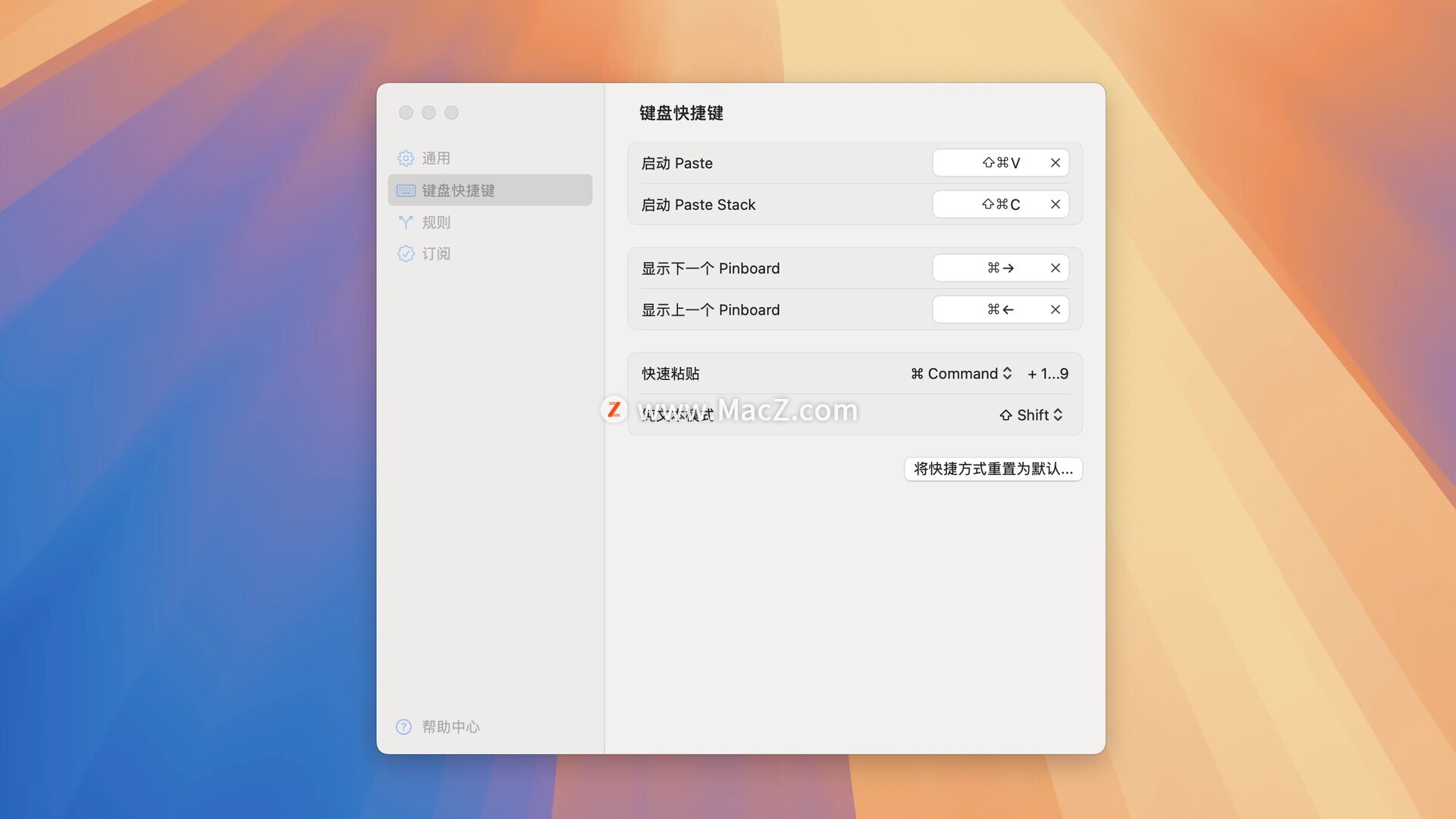Open the 帮助中心 question mark icon
This screenshot has height=819, width=1456.
coord(403,726)
